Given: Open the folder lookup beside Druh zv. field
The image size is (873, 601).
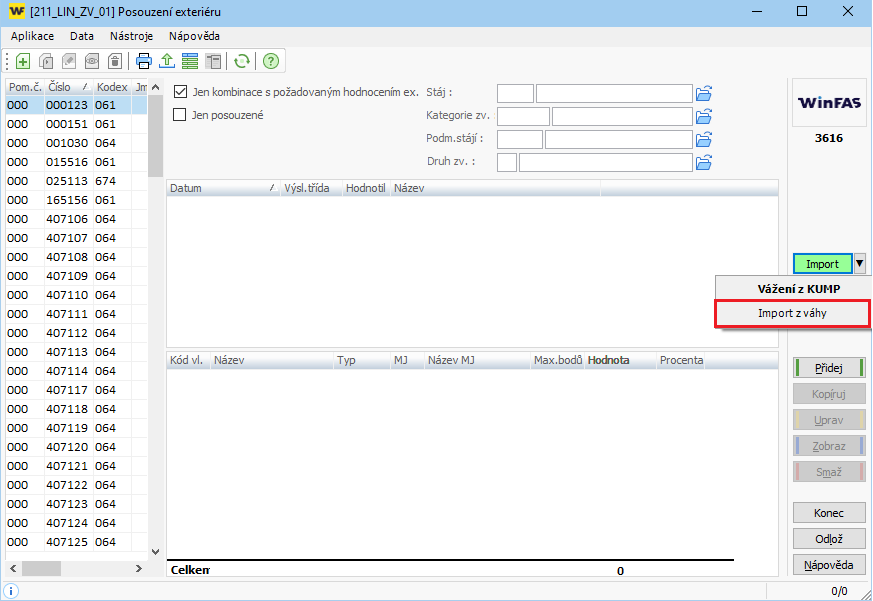Looking at the screenshot, I should click(704, 162).
